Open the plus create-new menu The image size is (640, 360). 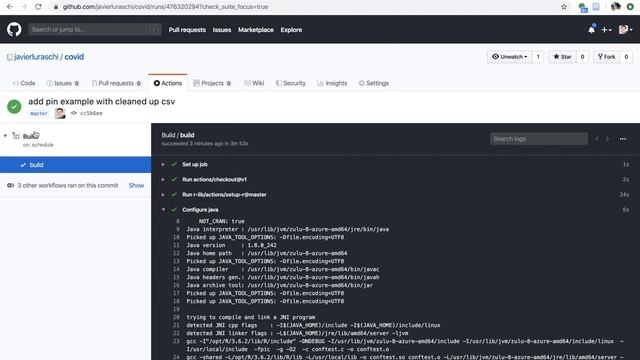(x=606, y=30)
